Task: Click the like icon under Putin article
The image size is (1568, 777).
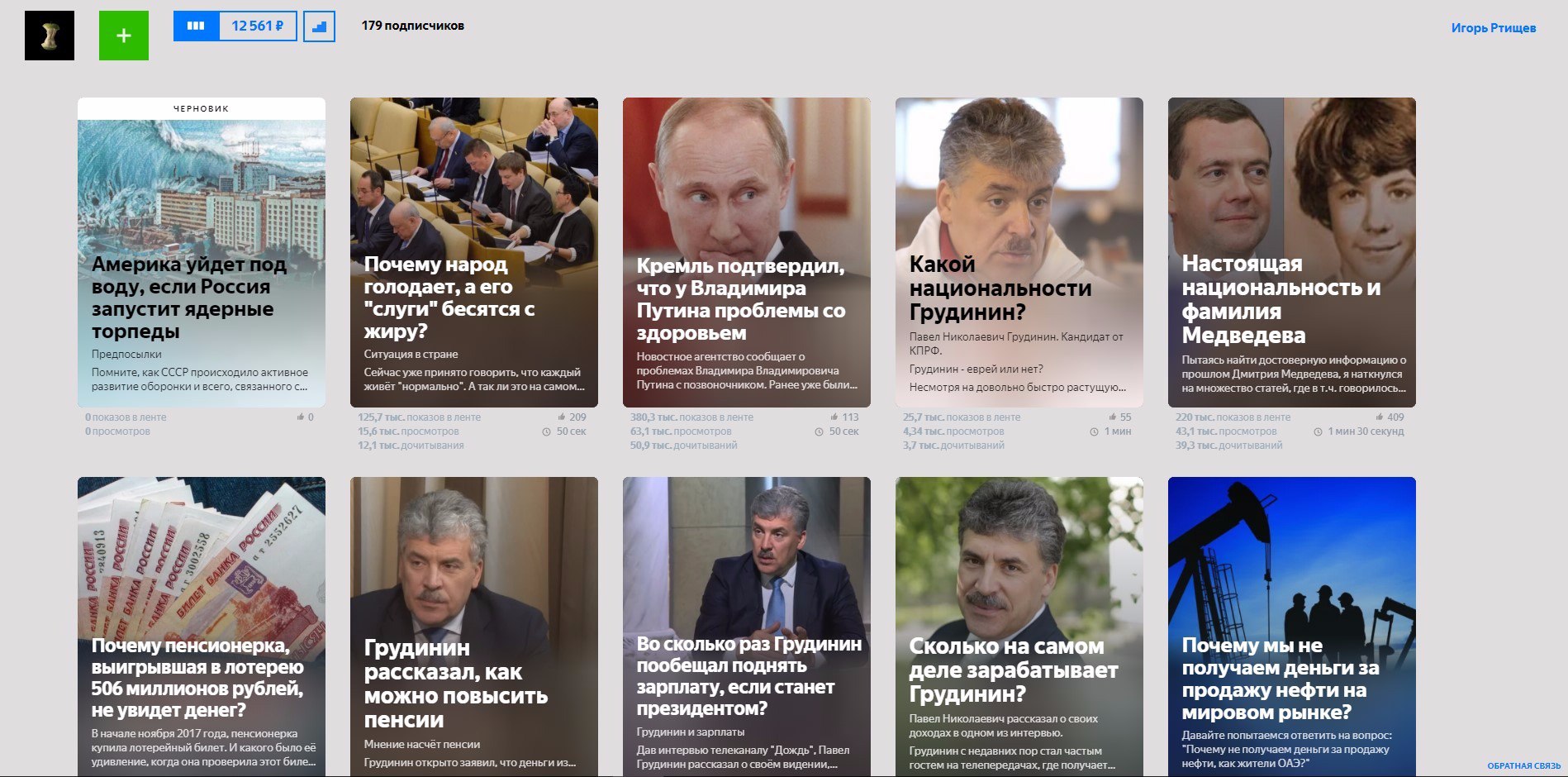Action: point(834,417)
